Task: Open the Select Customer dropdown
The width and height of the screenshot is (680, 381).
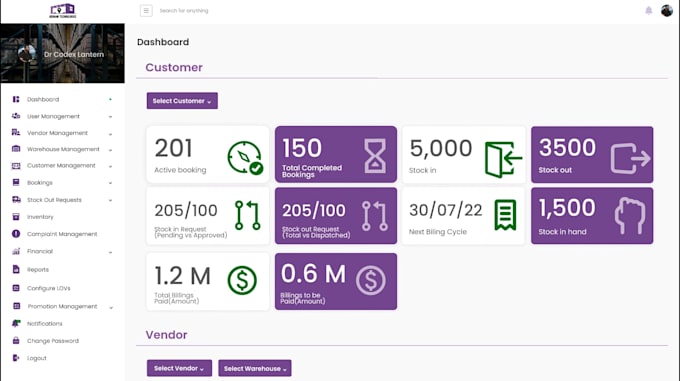Action: click(x=182, y=101)
